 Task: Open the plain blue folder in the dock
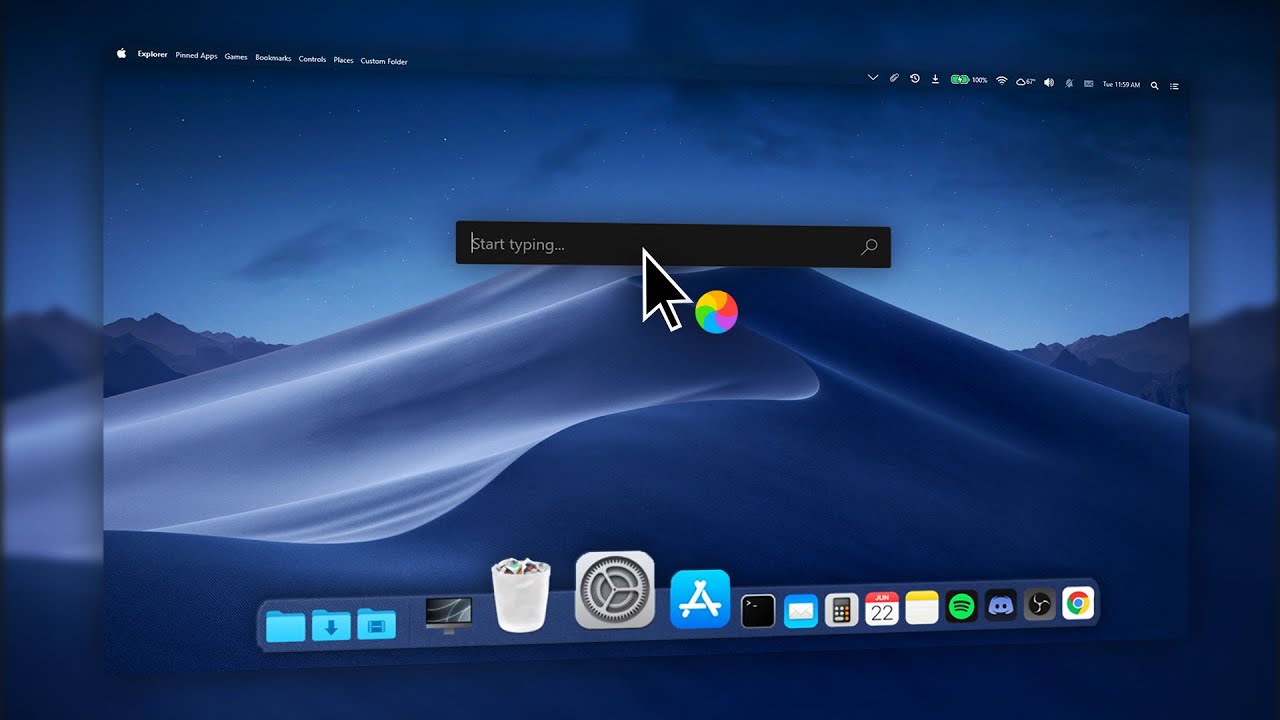pyautogui.click(x=285, y=626)
